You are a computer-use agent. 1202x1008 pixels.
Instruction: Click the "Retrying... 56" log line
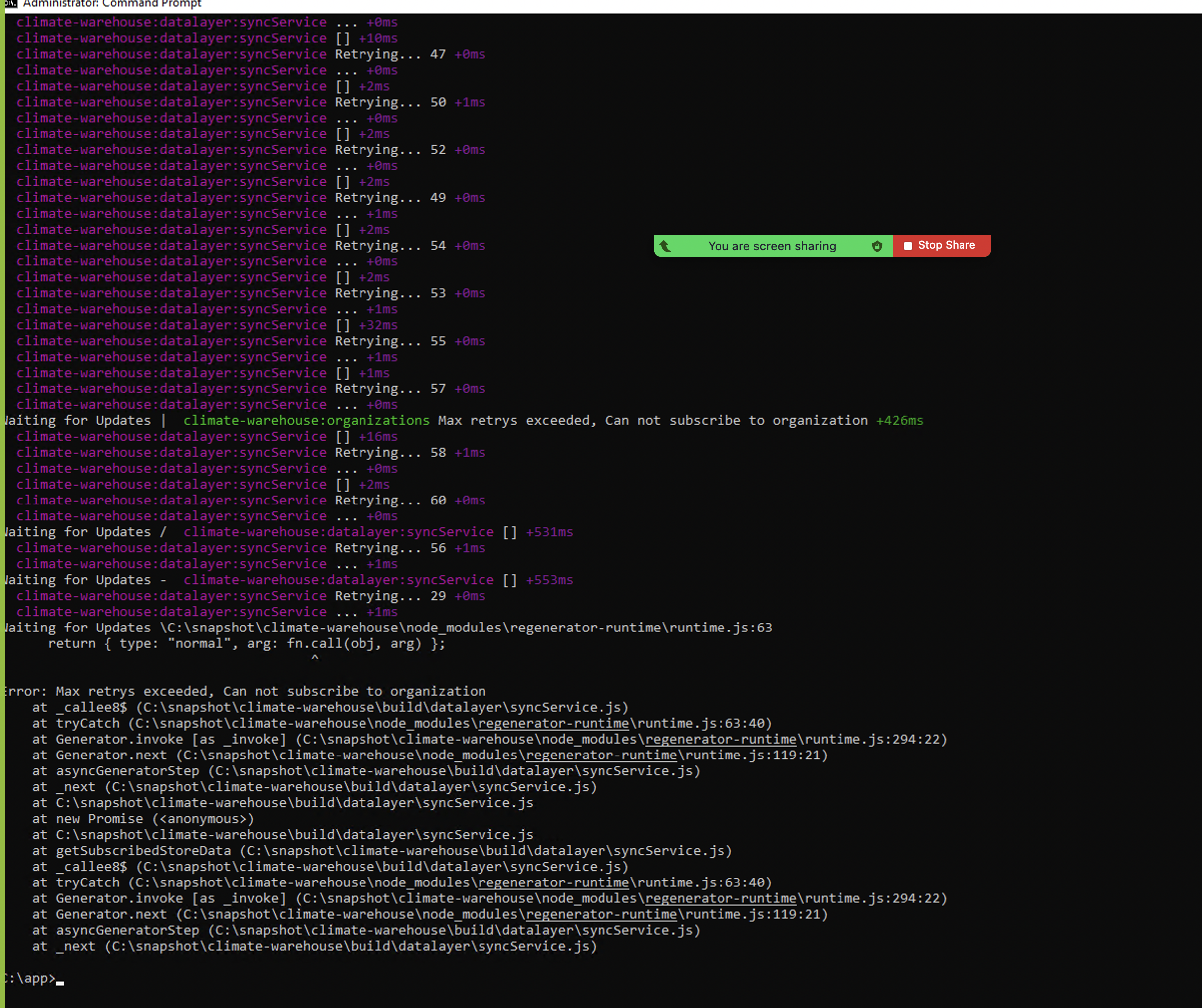[x=250, y=548]
